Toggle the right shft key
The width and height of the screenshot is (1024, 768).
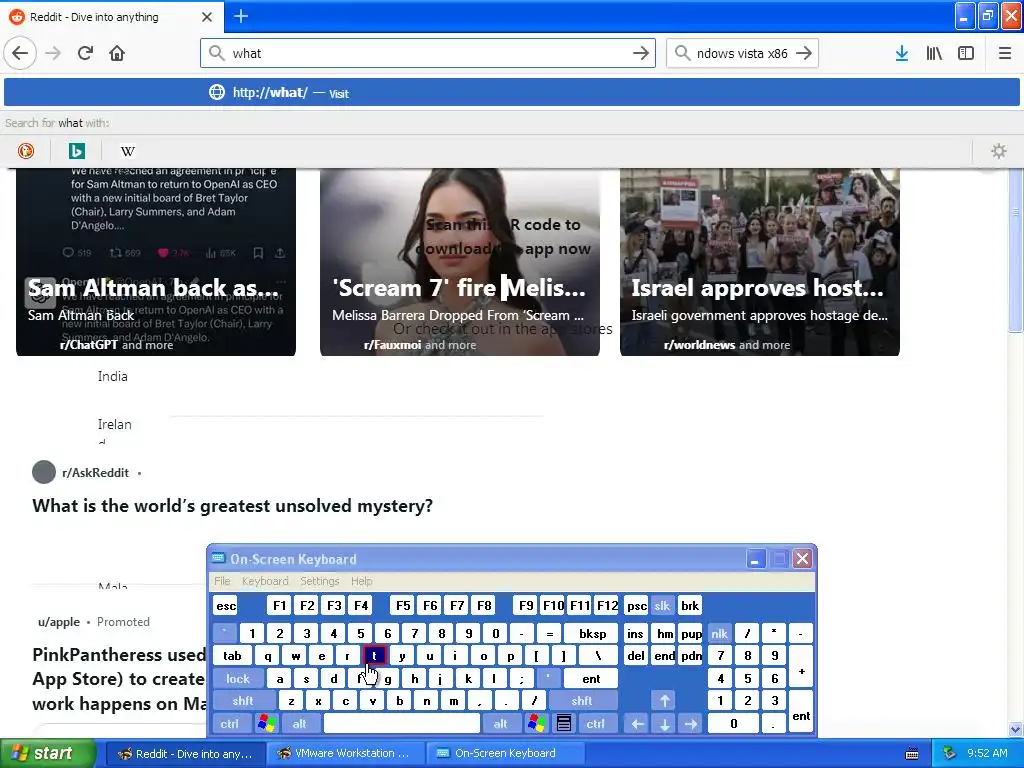click(582, 701)
